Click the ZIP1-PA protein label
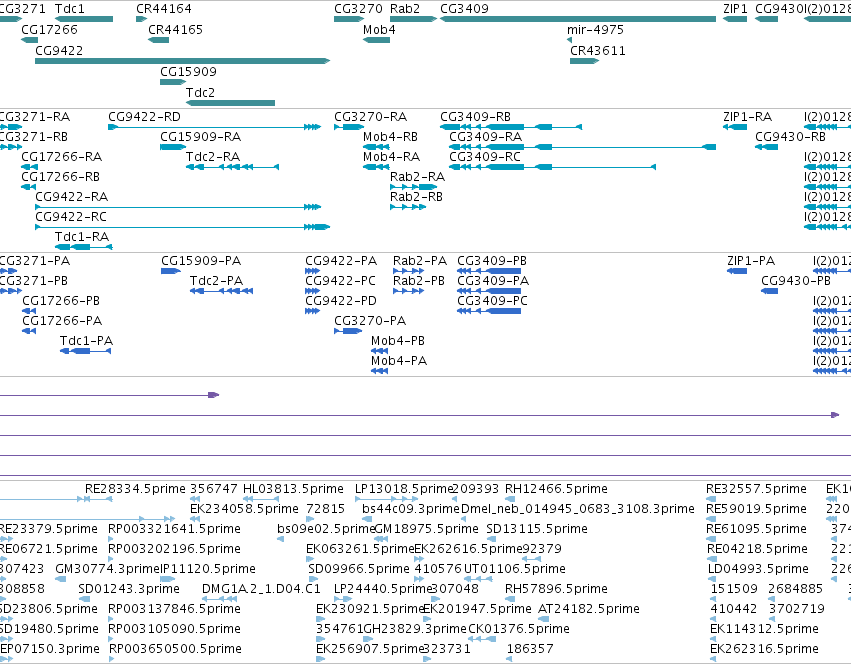This screenshot has width=851, height=664. tap(751, 261)
